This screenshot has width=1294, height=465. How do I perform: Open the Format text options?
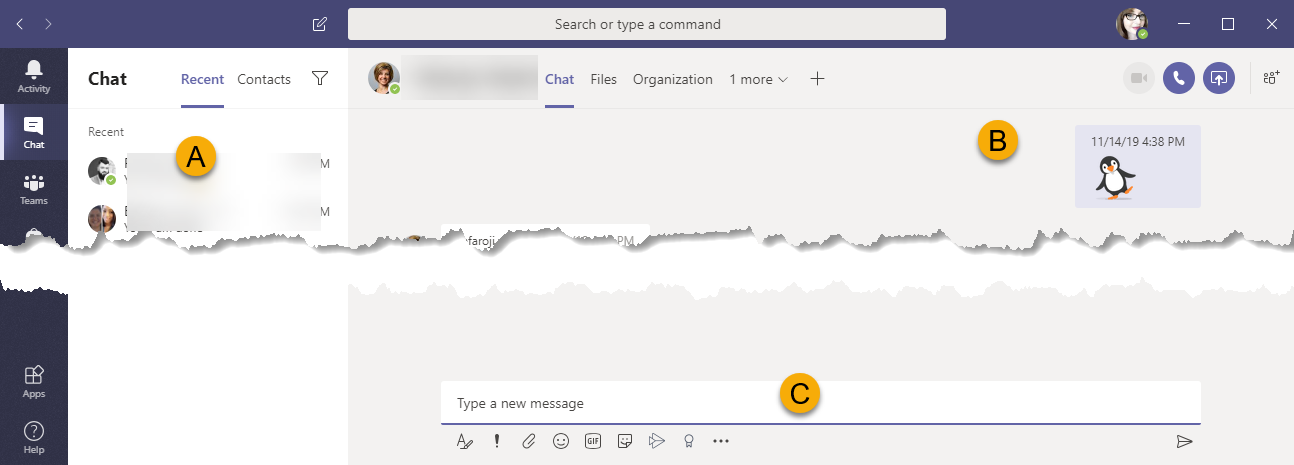pyautogui.click(x=464, y=441)
